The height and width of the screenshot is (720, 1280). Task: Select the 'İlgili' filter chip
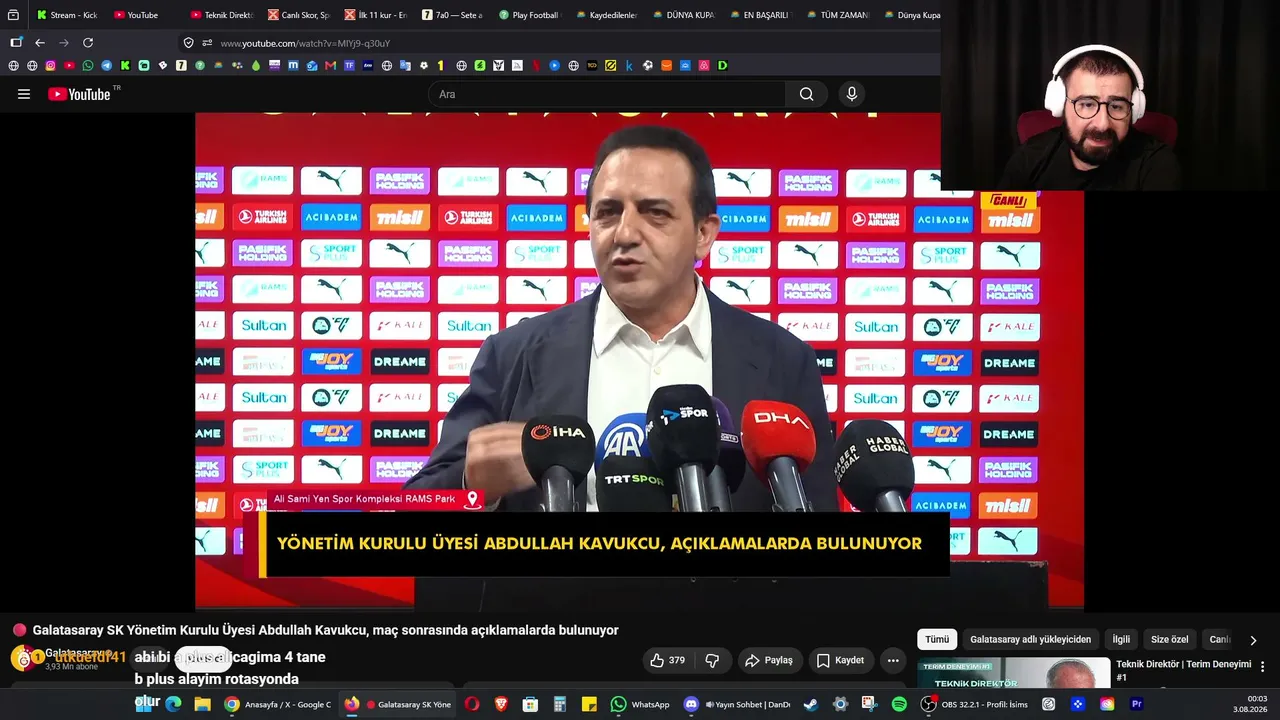[x=1121, y=639]
